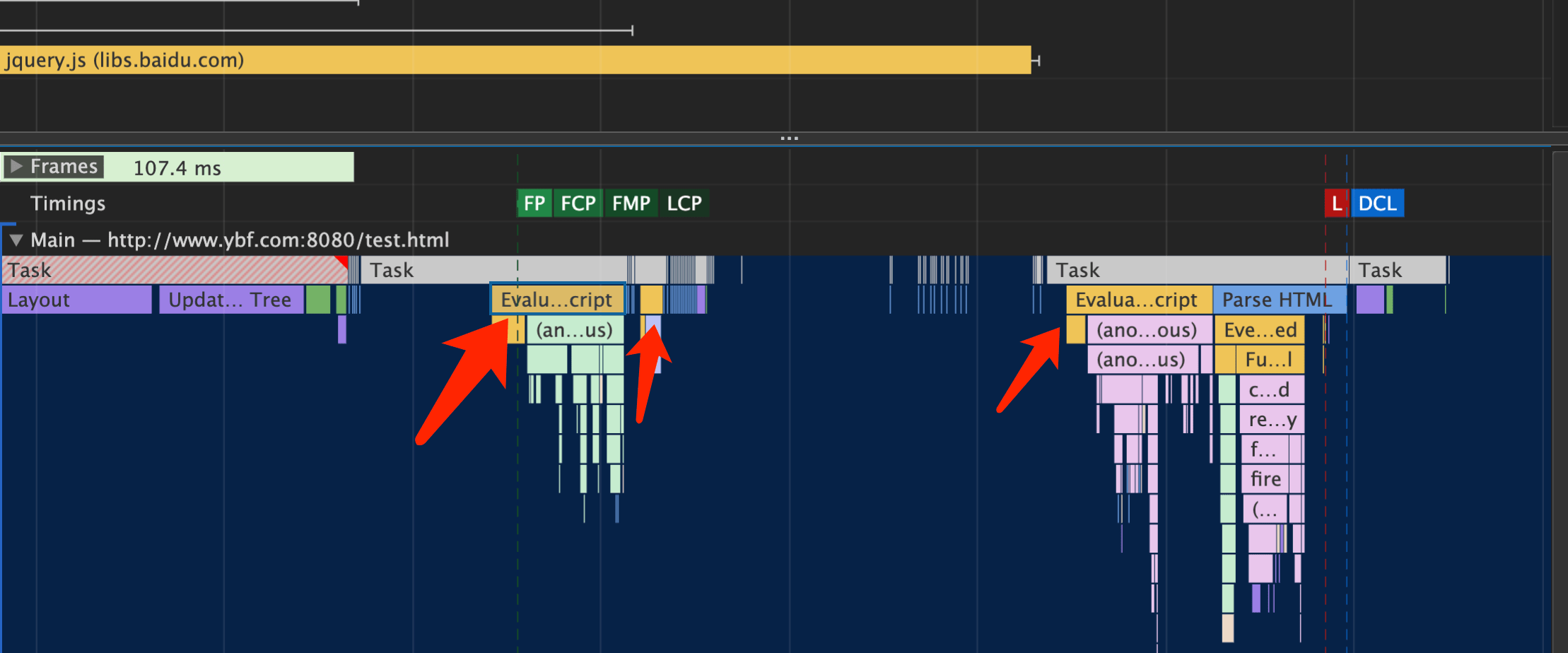Image resolution: width=1568 pixels, height=653 pixels.
Task: Select the (an…us) function block
Action: pyautogui.click(x=575, y=330)
